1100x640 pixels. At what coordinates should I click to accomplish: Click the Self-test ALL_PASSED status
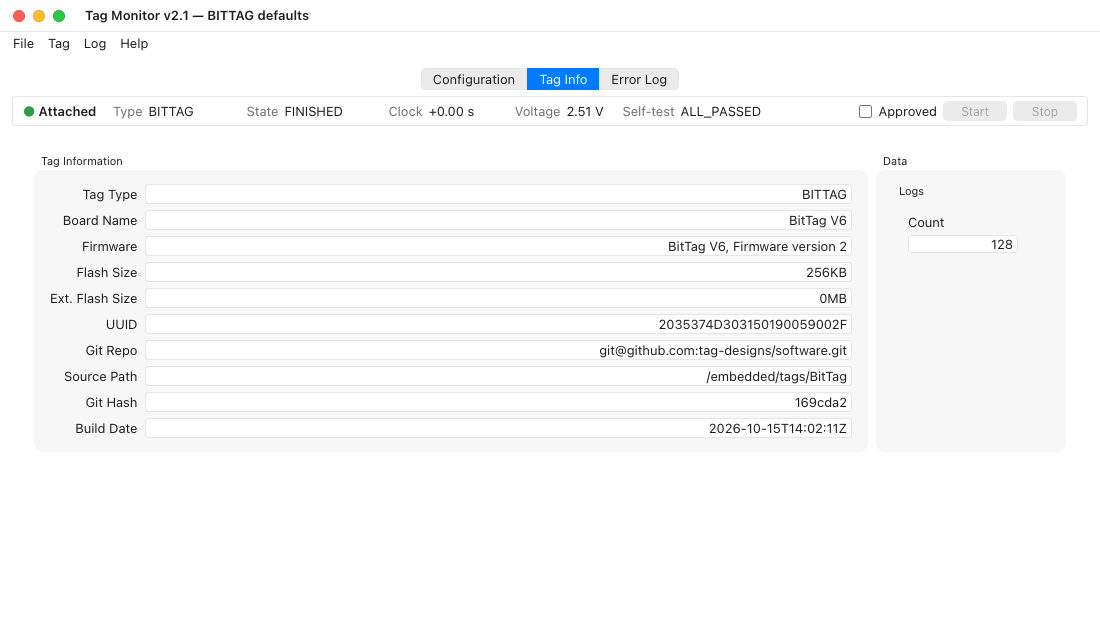691,112
